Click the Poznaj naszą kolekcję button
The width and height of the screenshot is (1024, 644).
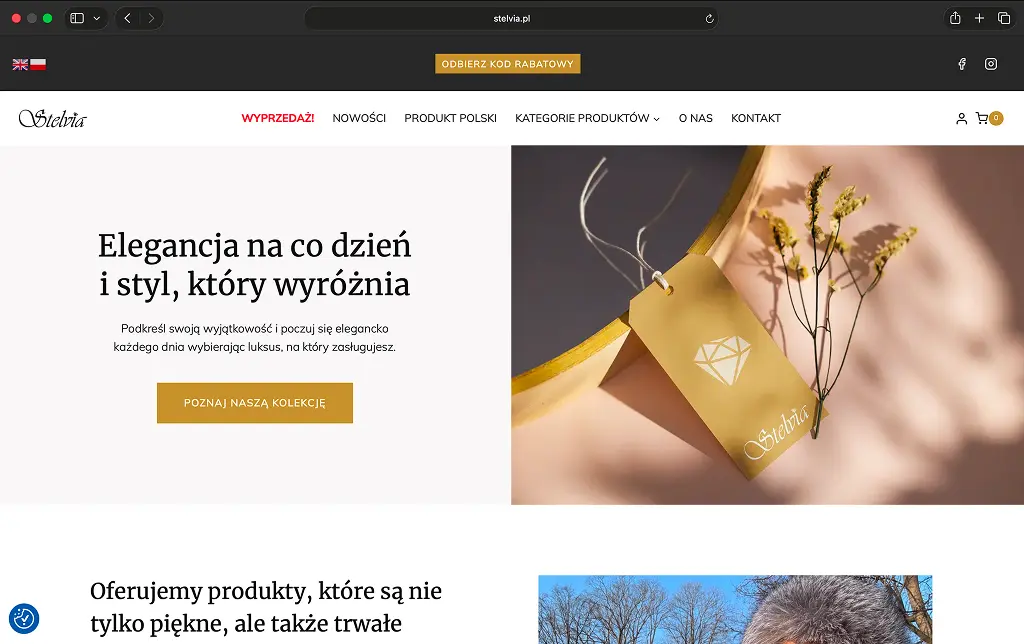[255, 403]
